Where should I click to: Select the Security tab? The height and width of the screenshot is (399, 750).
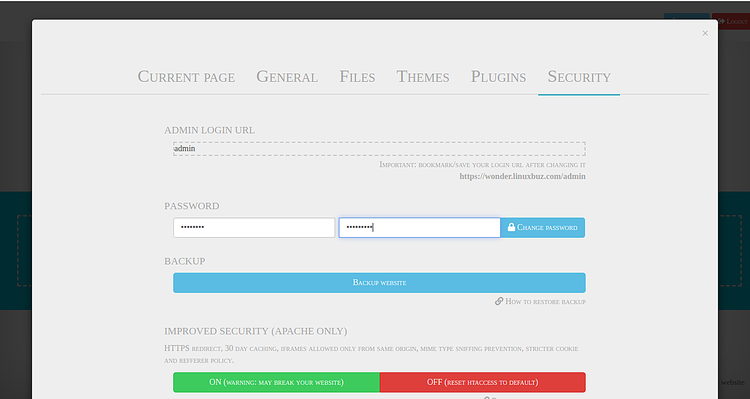[x=579, y=77]
